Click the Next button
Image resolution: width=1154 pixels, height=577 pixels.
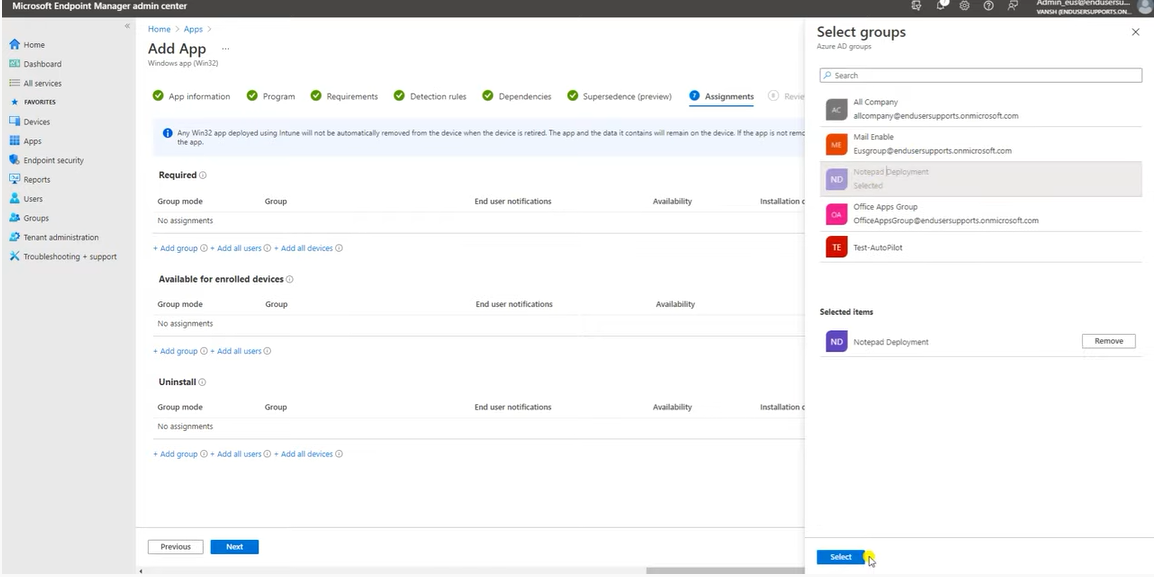pyautogui.click(x=234, y=547)
